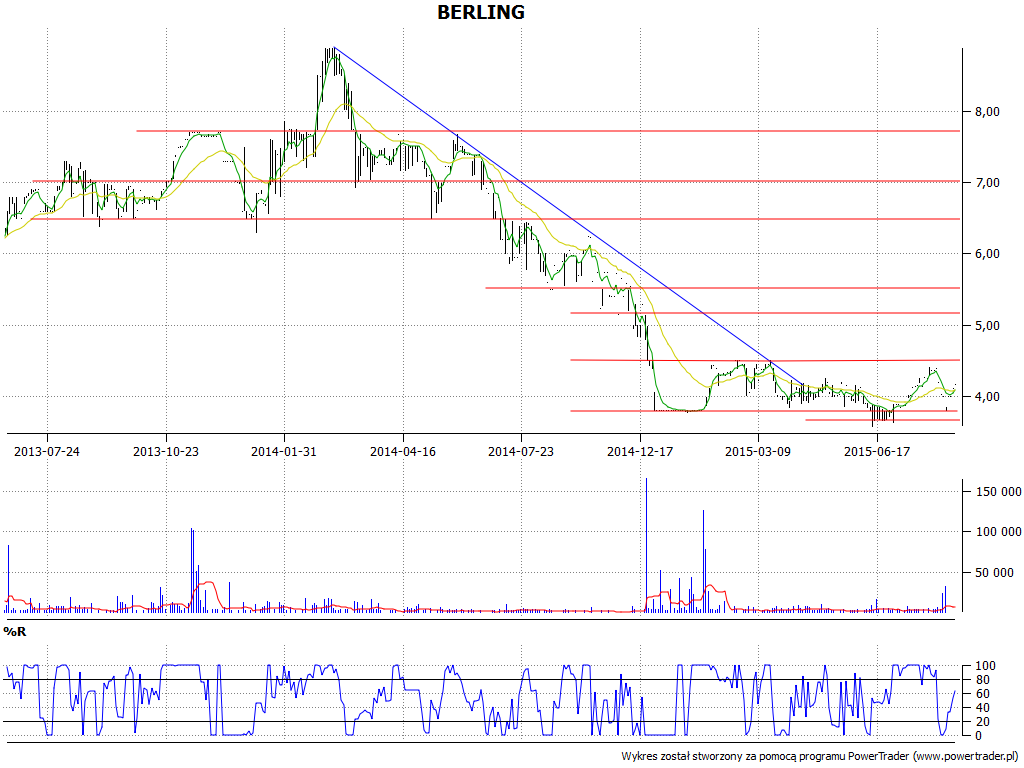Select the 100 value on the %R axis
Viewport: 1024px width, 768px height.
tap(985, 666)
